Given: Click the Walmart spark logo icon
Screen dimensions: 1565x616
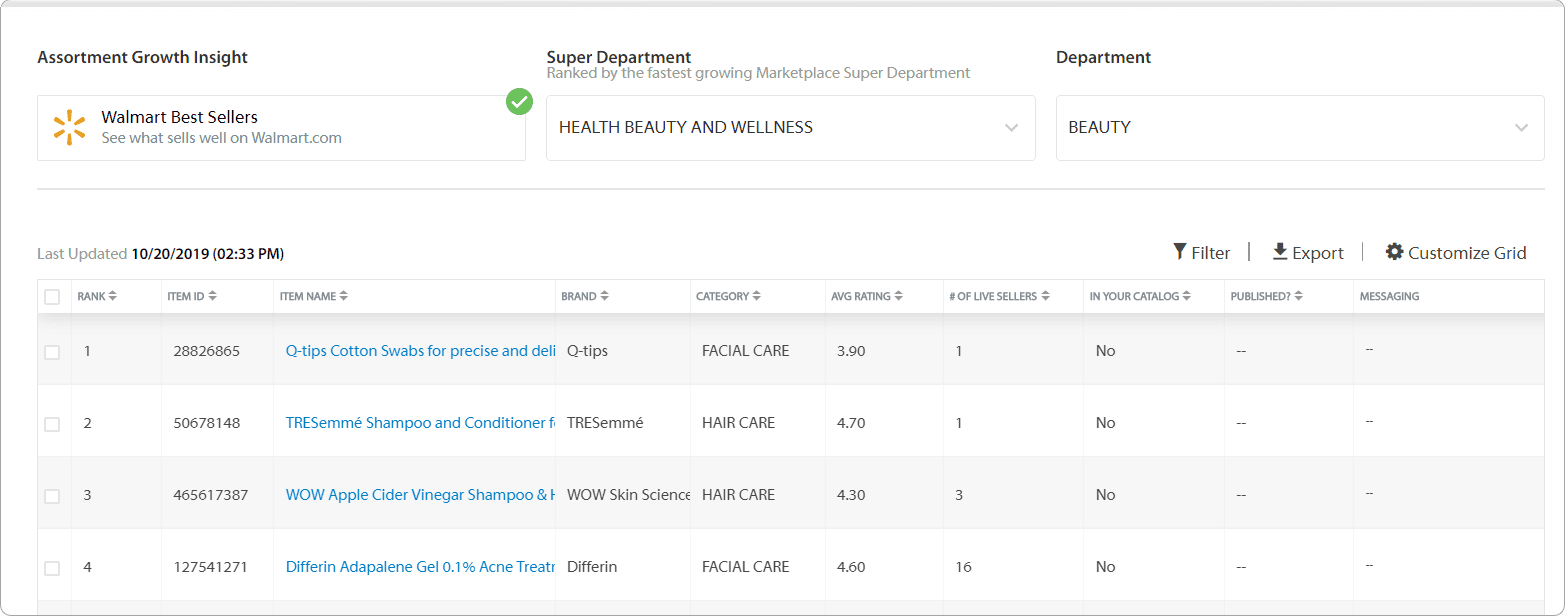Looking at the screenshot, I should click(69, 128).
